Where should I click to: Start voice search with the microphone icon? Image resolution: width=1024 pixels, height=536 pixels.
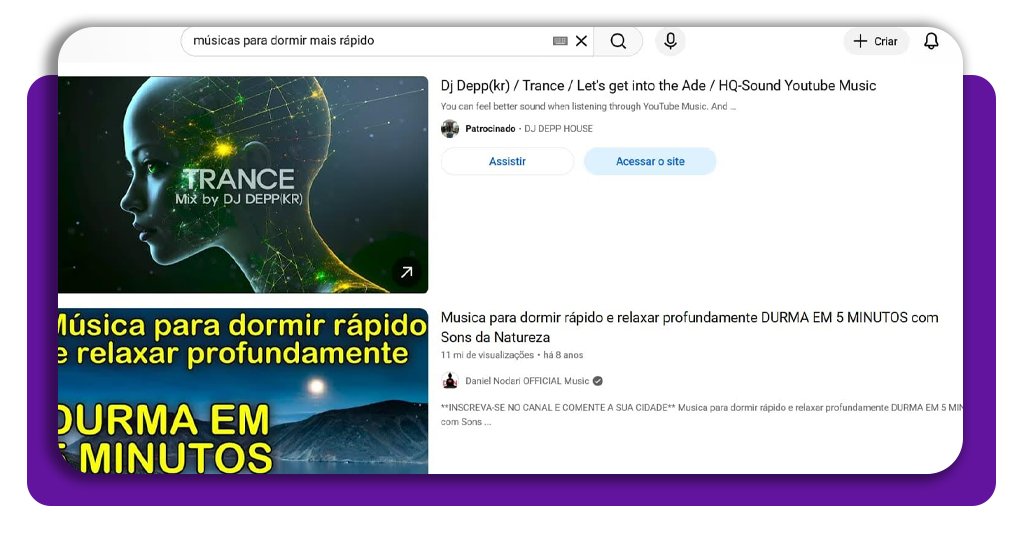point(670,41)
